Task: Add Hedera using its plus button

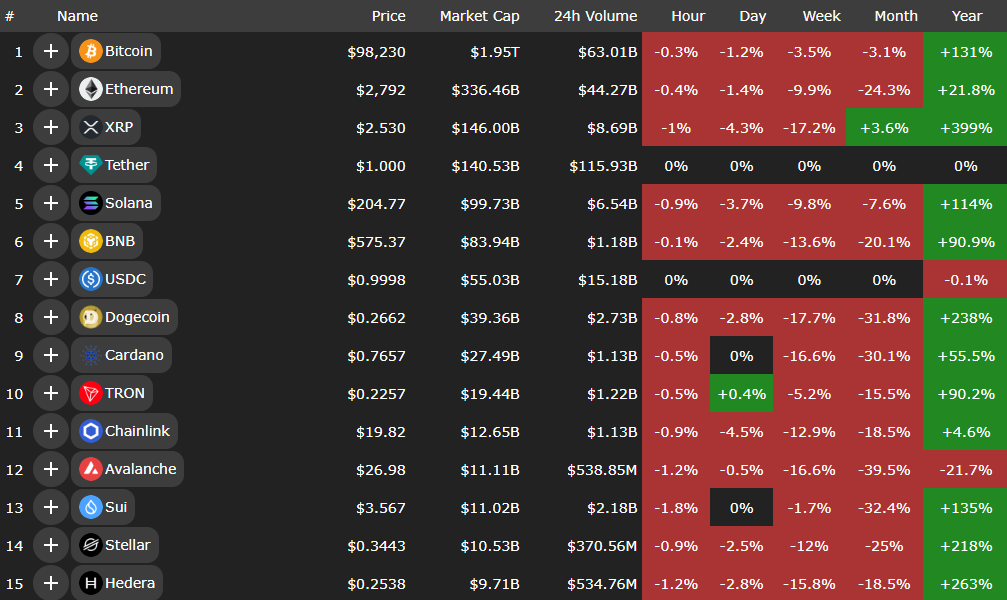Action: coord(50,583)
